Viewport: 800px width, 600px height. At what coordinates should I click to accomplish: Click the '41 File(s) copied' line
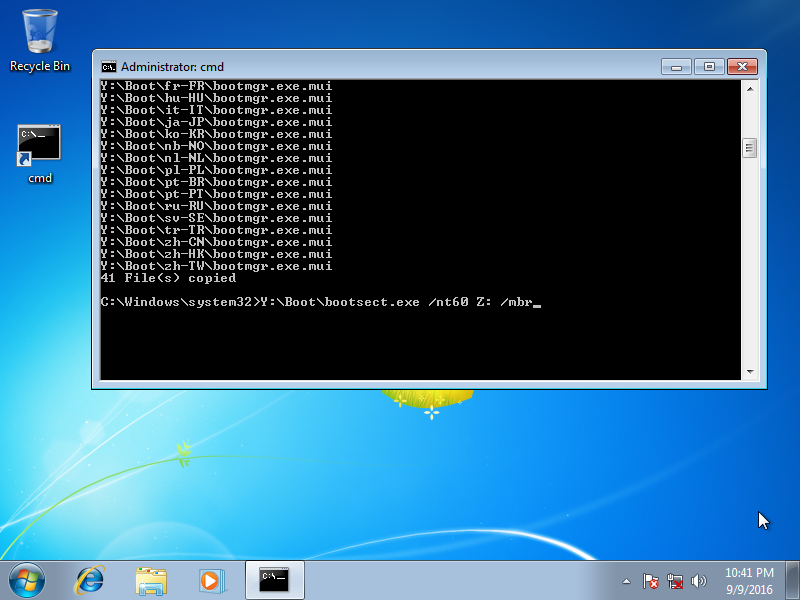pos(168,278)
